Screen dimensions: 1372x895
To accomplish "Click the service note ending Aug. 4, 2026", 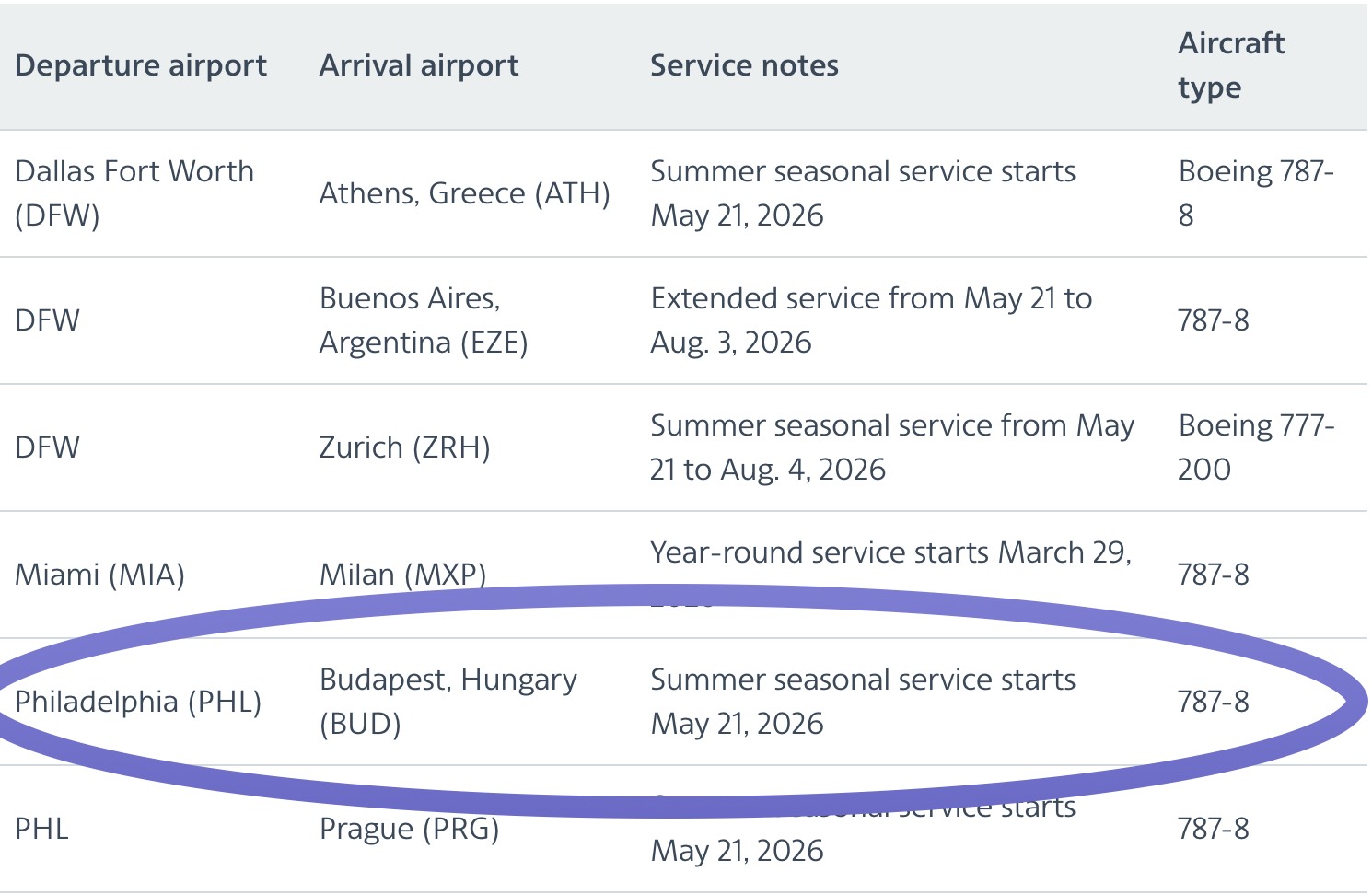I will (891, 447).
